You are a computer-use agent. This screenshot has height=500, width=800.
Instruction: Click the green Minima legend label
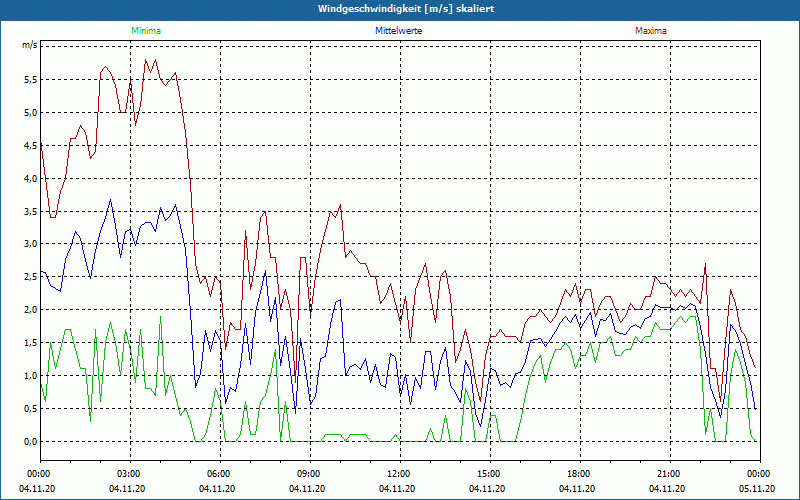coord(146,31)
